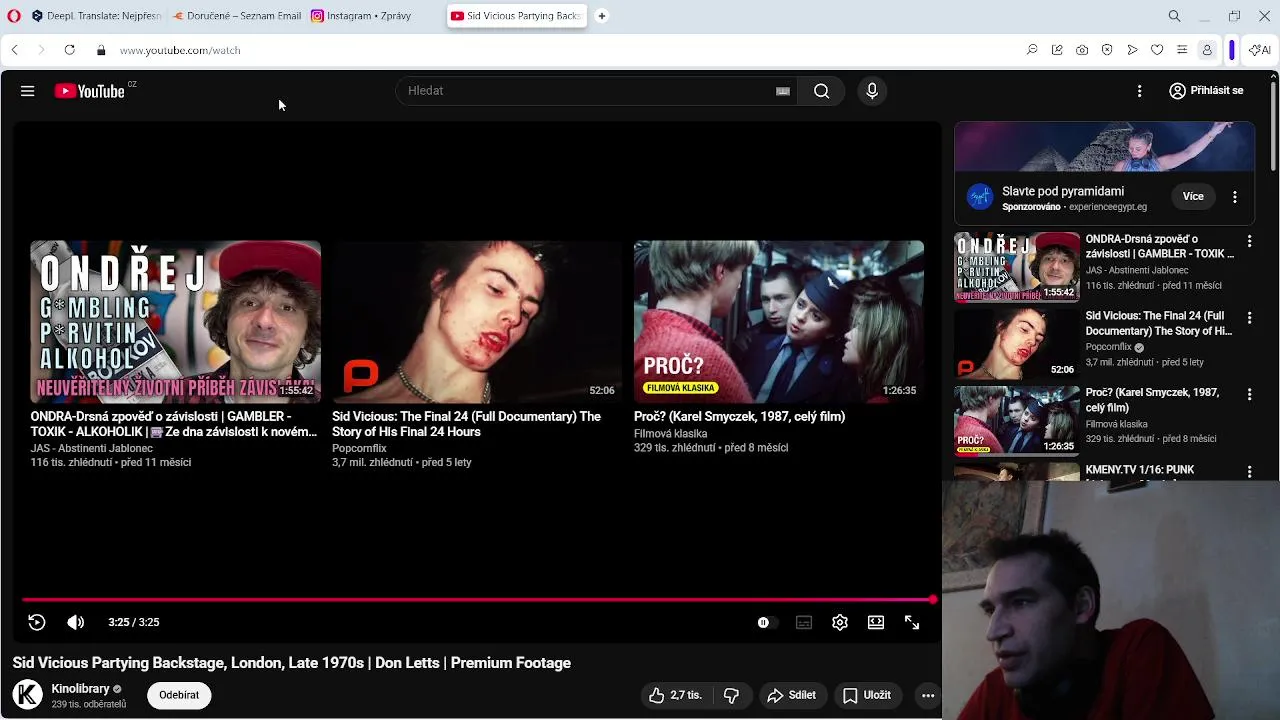
Task: Open the Slavte pod pyramidami ad banner
Action: [1104, 147]
